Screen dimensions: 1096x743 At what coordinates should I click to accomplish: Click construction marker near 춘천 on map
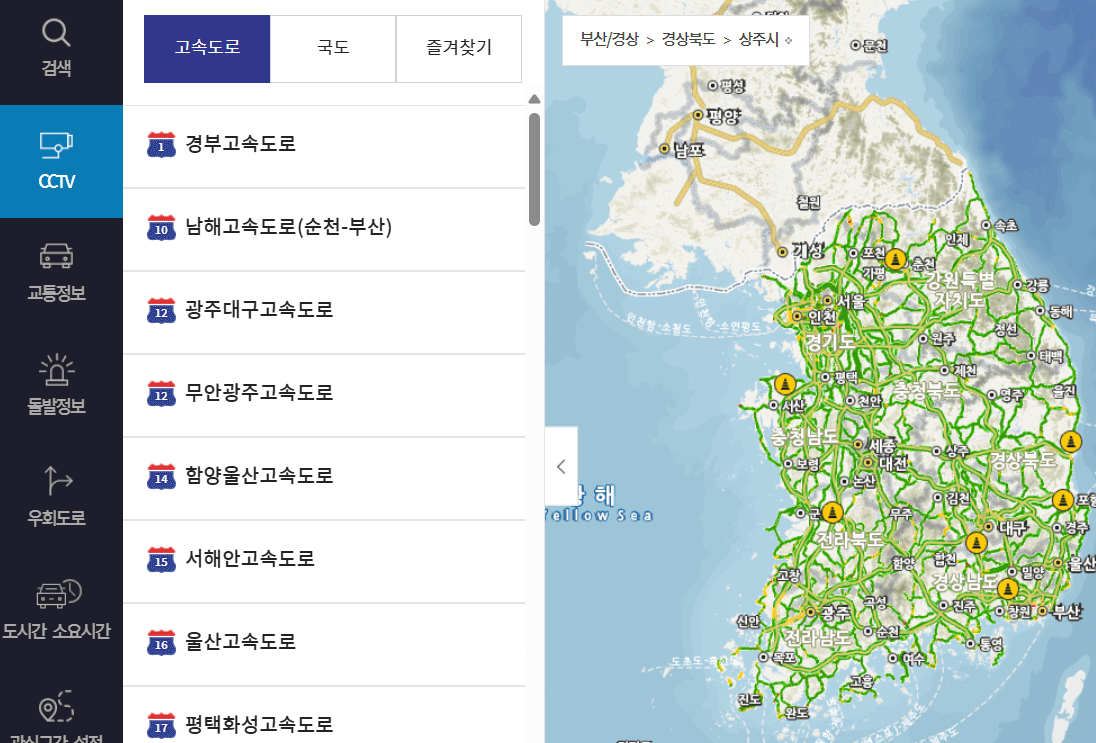point(895,259)
